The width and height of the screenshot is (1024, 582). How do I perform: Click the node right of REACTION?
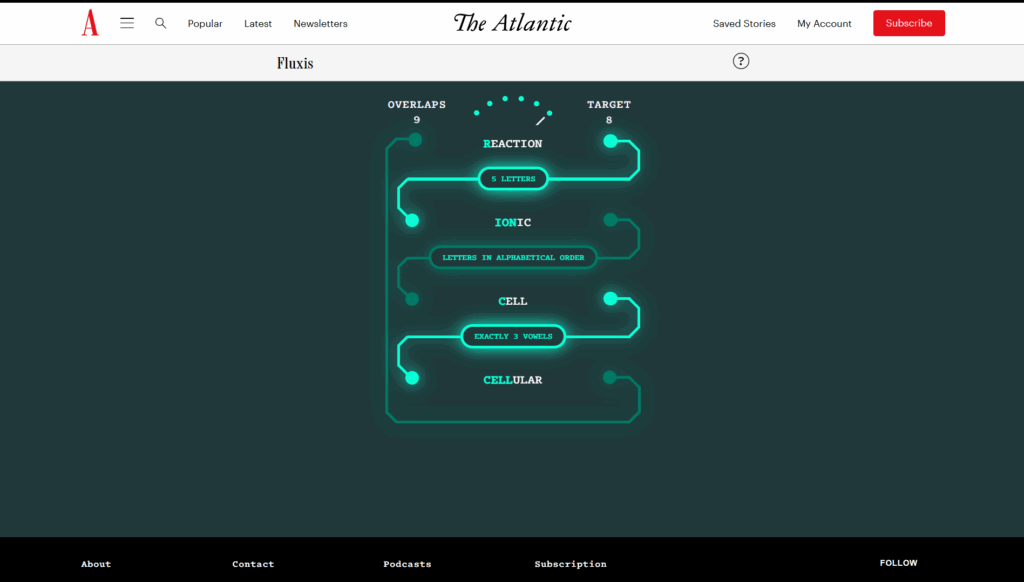click(610, 141)
